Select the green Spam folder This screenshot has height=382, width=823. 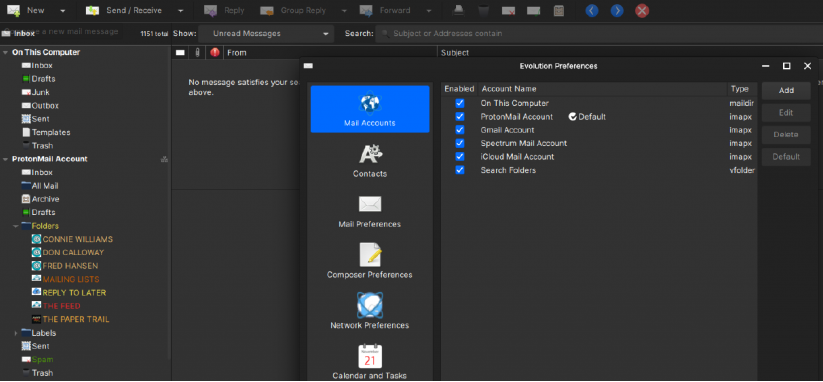37,360
